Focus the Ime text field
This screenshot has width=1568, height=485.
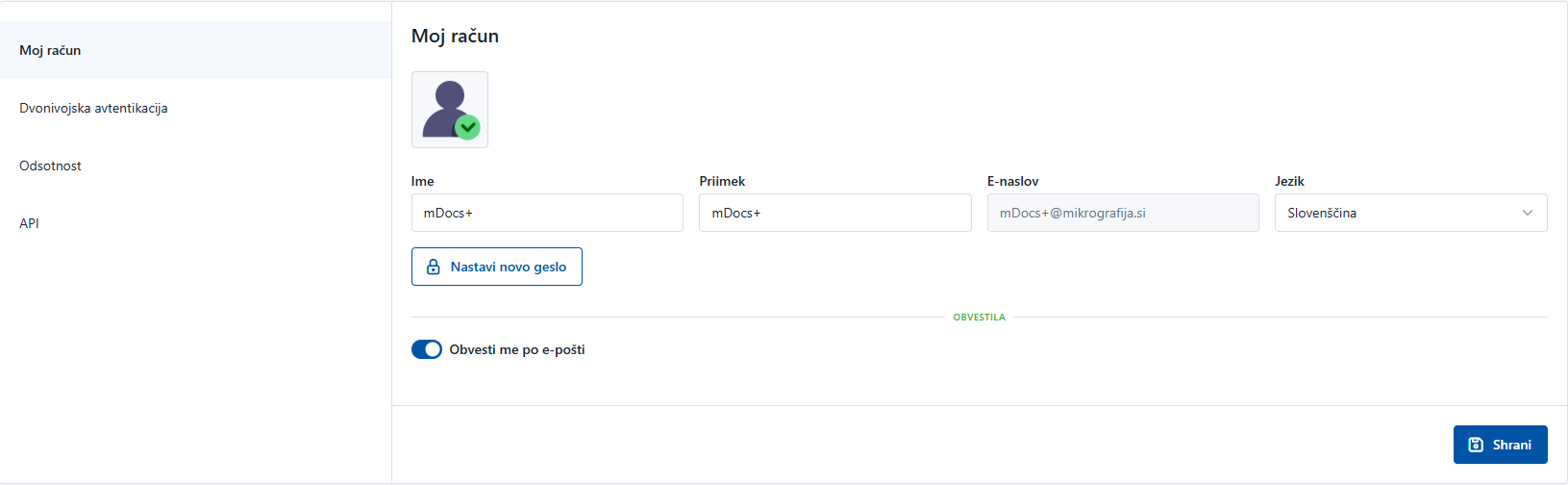point(547,213)
